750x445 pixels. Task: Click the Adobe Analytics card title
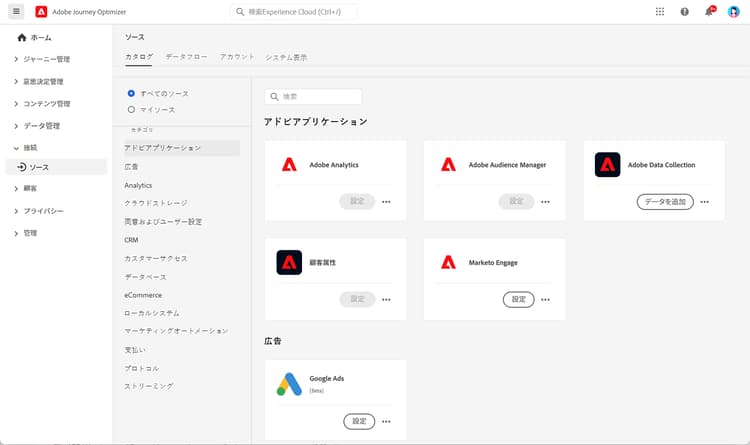tap(334, 165)
